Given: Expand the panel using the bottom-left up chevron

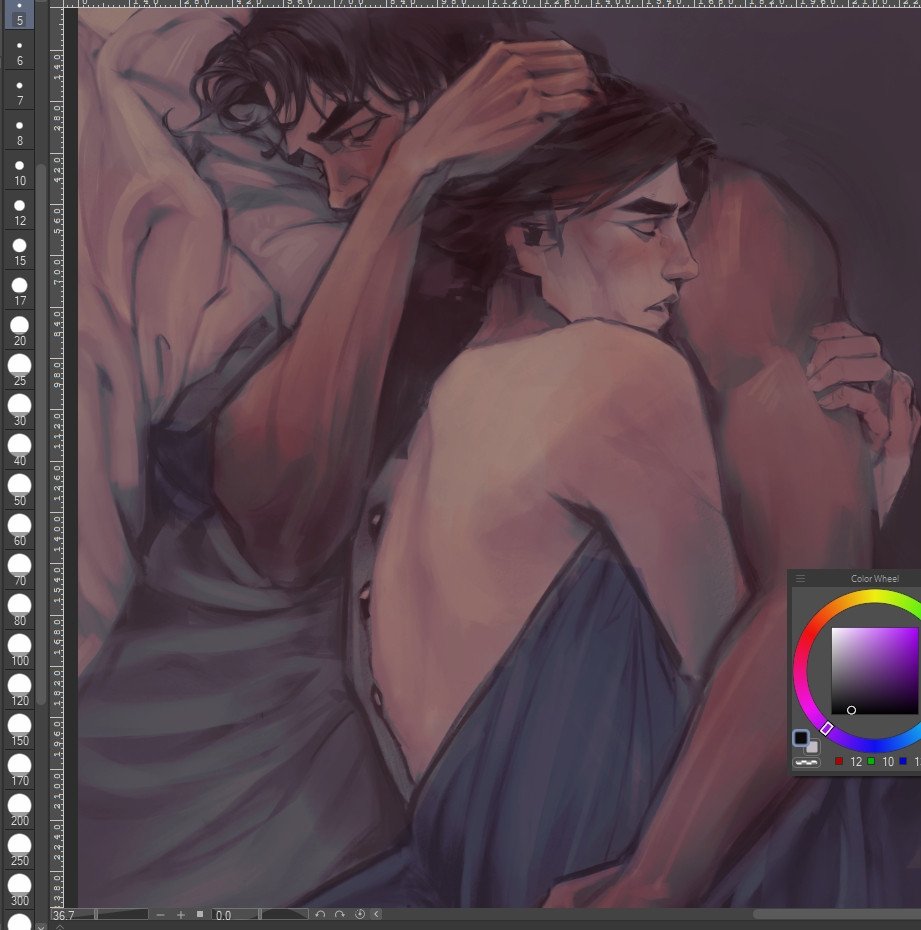Looking at the screenshot, I should point(59,926).
